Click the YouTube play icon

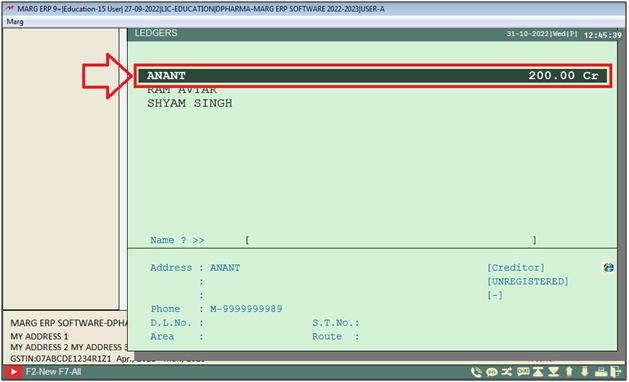click(x=13, y=372)
